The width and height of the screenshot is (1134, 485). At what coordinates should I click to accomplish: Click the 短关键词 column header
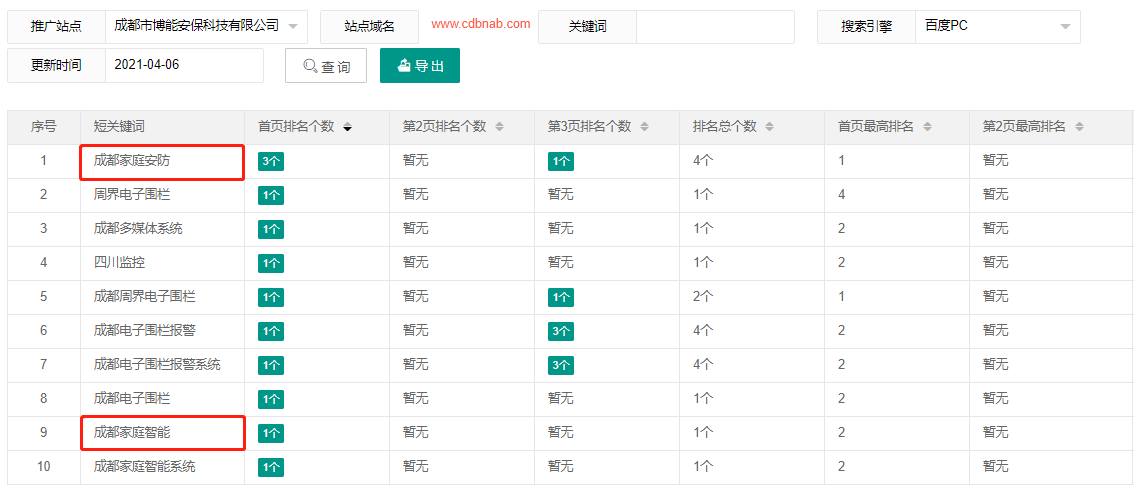pos(120,127)
